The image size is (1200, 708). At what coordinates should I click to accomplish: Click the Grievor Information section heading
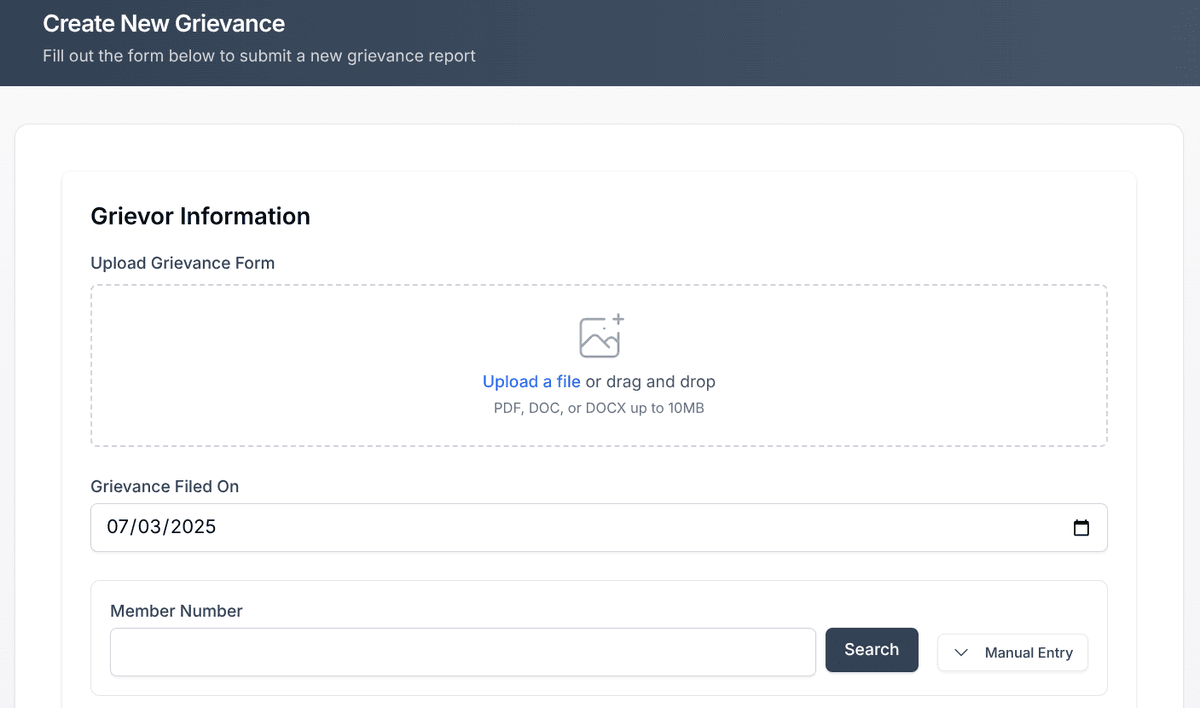tap(200, 216)
